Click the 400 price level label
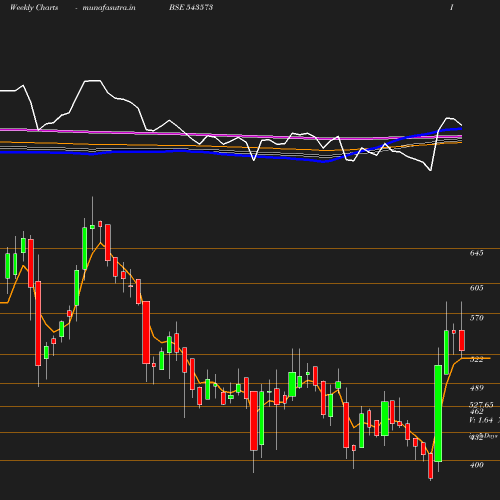The height and width of the screenshot is (500, 500). point(476,465)
